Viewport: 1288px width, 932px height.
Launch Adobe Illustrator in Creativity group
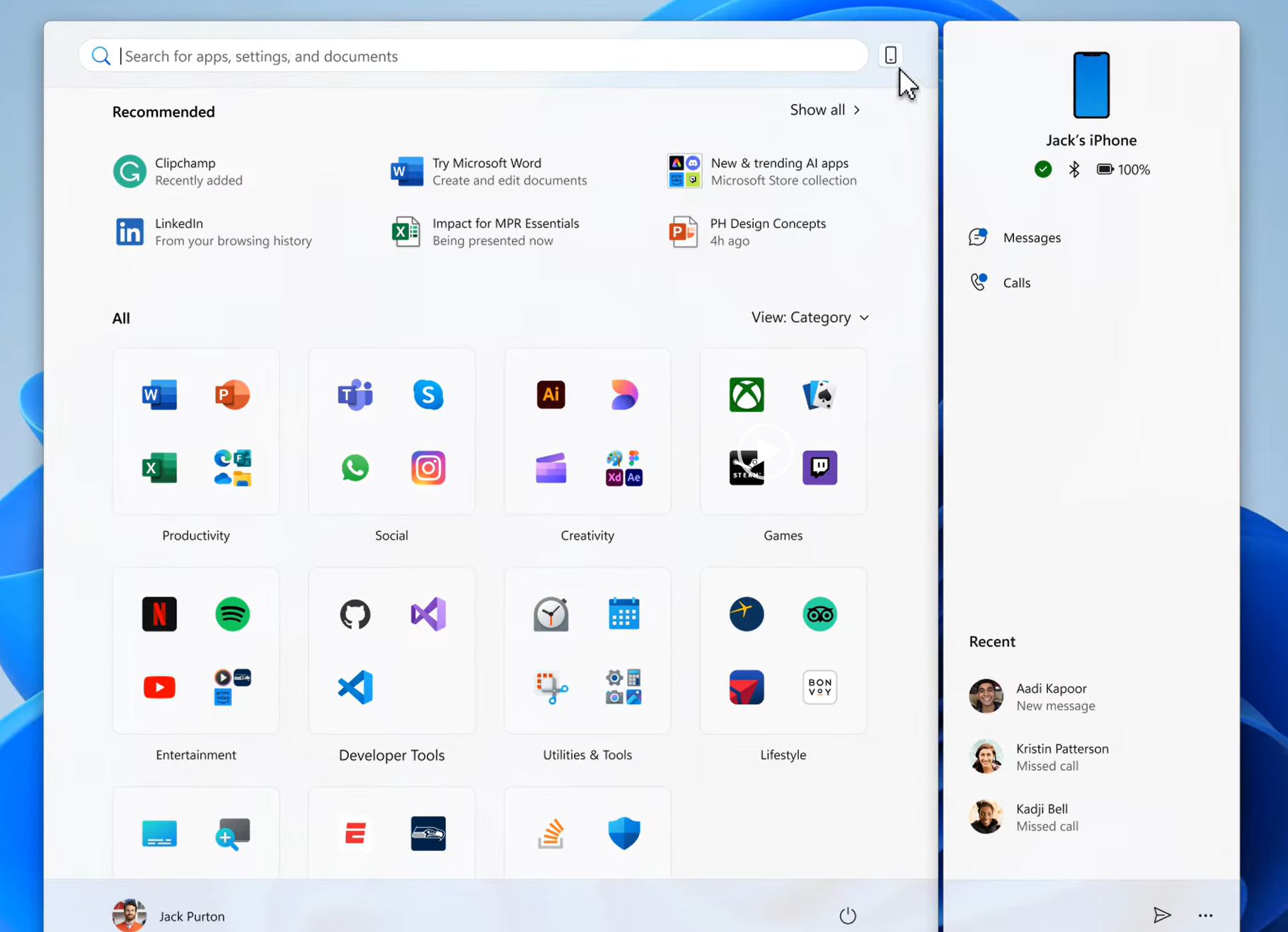point(551,394)
